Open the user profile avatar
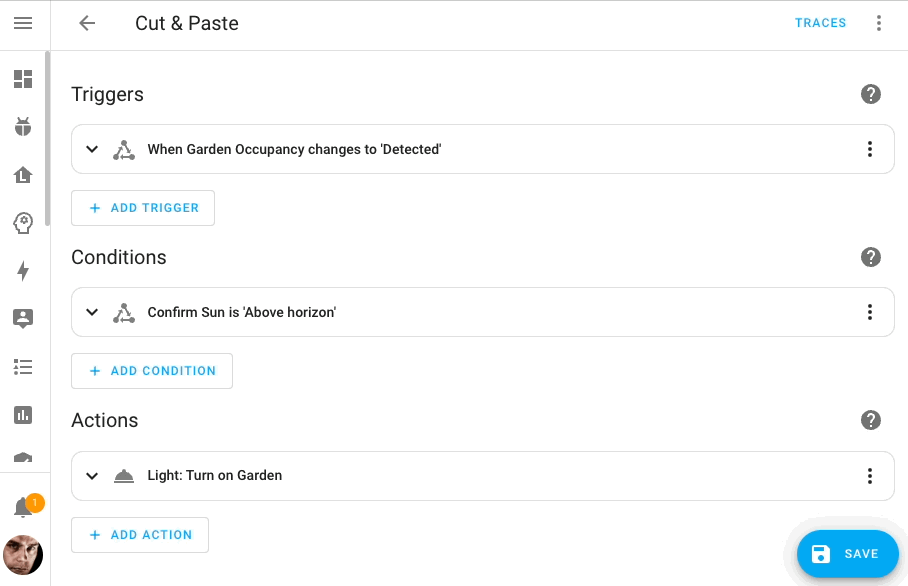Screen dimensions: 908x586 [x=23, y=555]
